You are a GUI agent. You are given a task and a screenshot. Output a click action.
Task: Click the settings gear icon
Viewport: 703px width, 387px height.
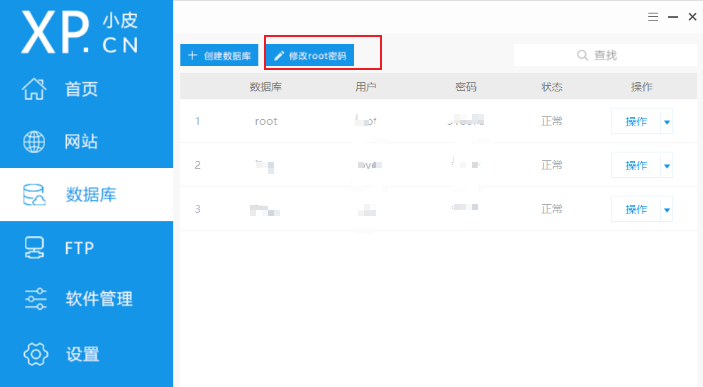tap(35, 354)
